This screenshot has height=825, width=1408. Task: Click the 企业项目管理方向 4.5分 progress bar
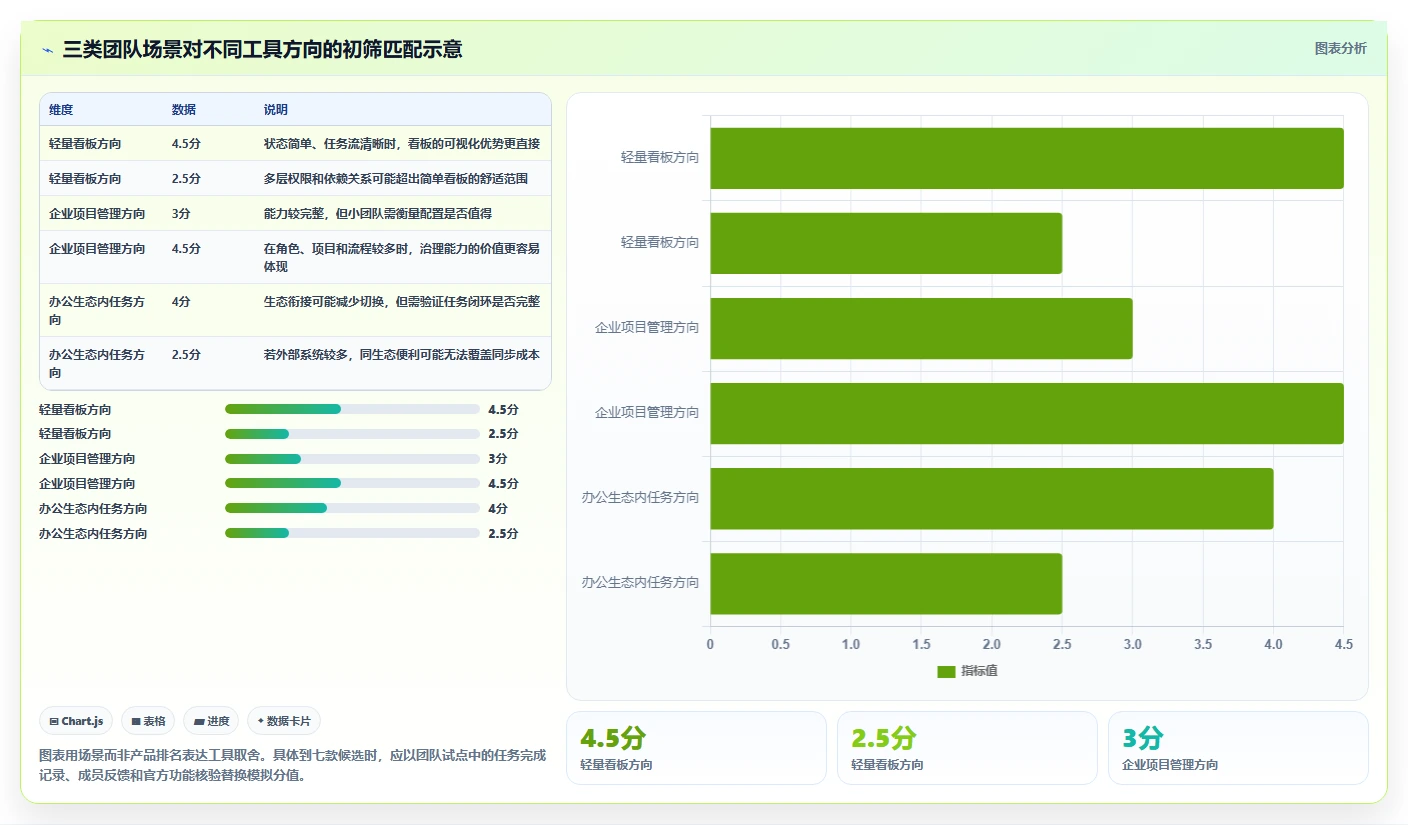(x=352, y=483)
